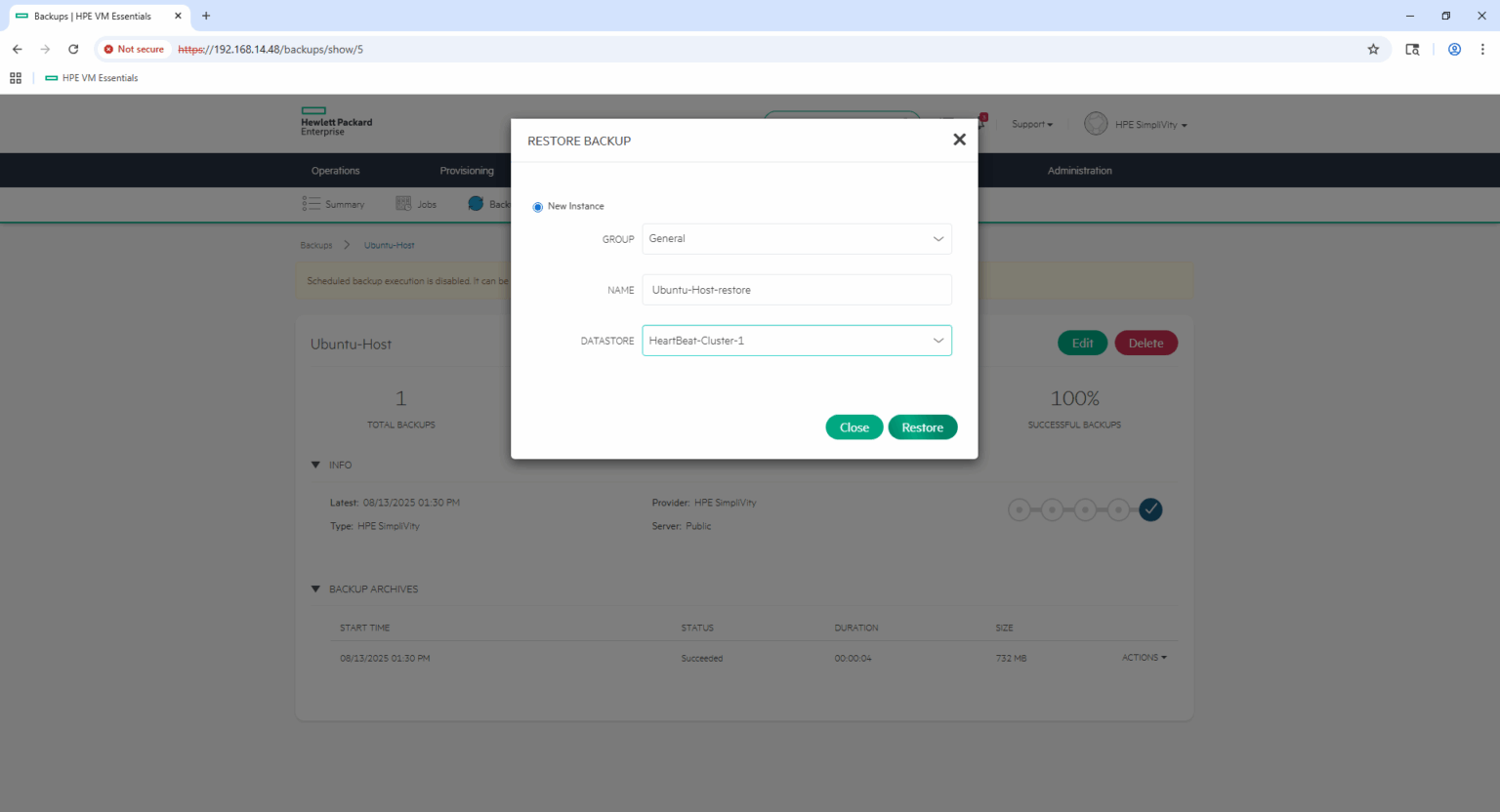Close the Restore Backup dialog with X
The image size is (1500, 812).
tap(959, 140)
